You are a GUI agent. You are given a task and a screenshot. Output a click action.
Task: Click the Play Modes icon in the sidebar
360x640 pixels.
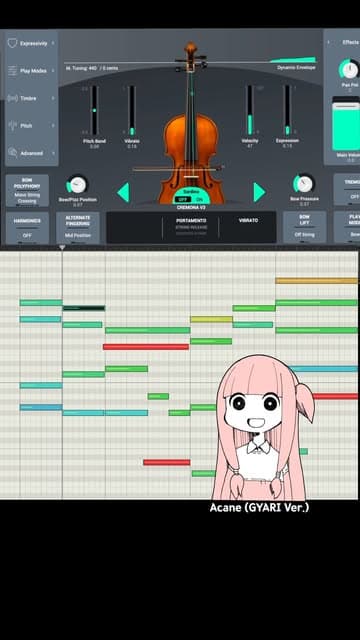click(x=13, y=71)
